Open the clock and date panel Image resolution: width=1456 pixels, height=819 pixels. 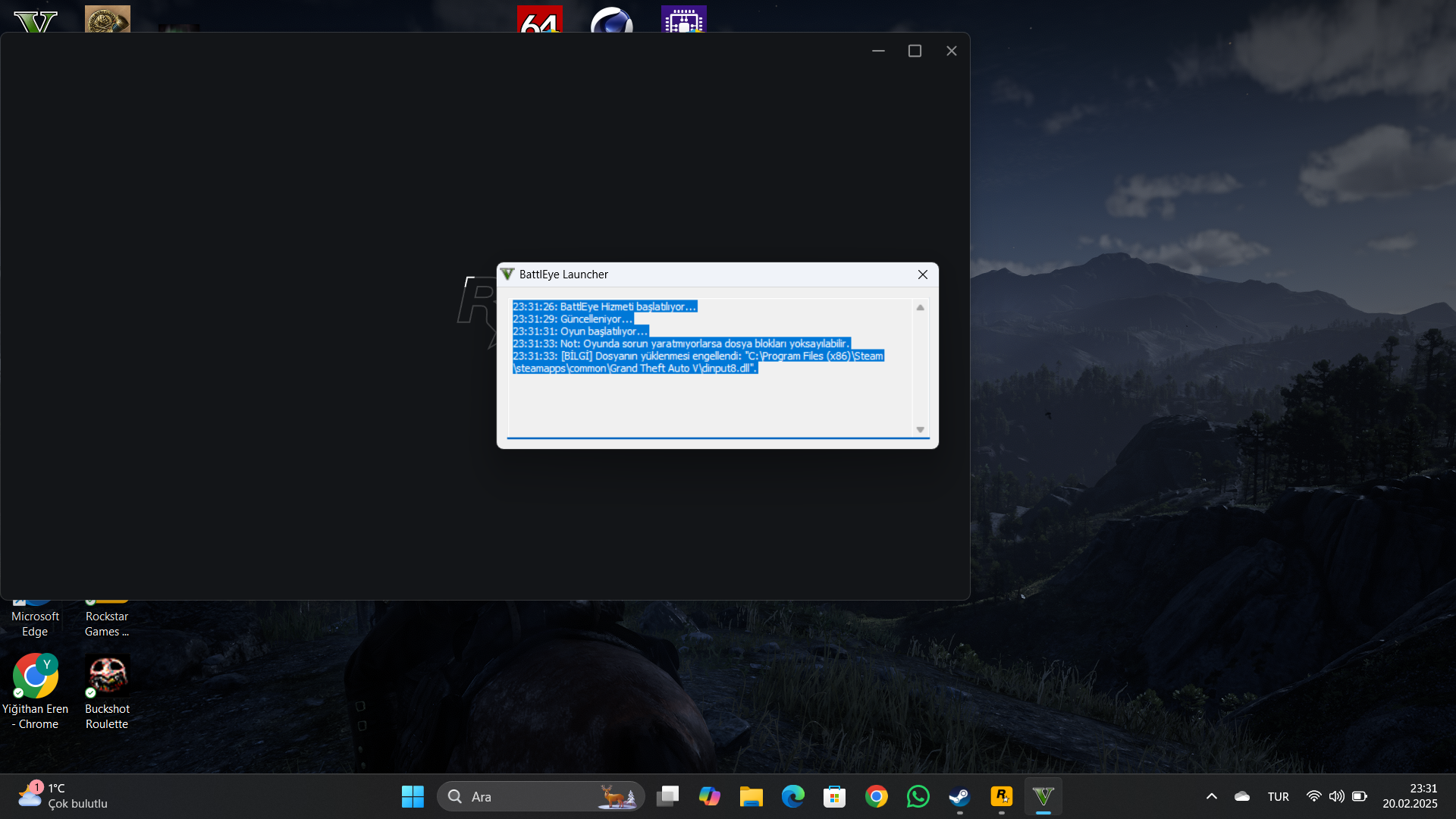(1409, 796)
